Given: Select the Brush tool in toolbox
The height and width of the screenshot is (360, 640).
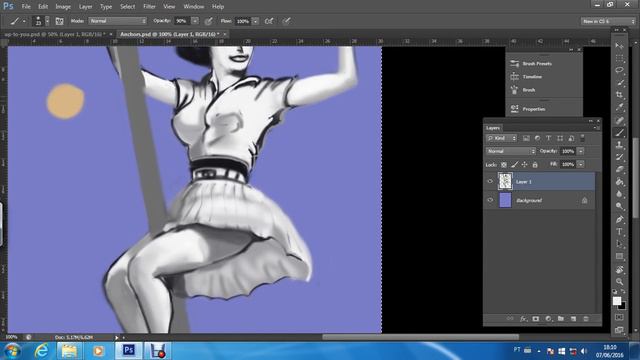Looking at the screenshot, I should click(619, 132).
